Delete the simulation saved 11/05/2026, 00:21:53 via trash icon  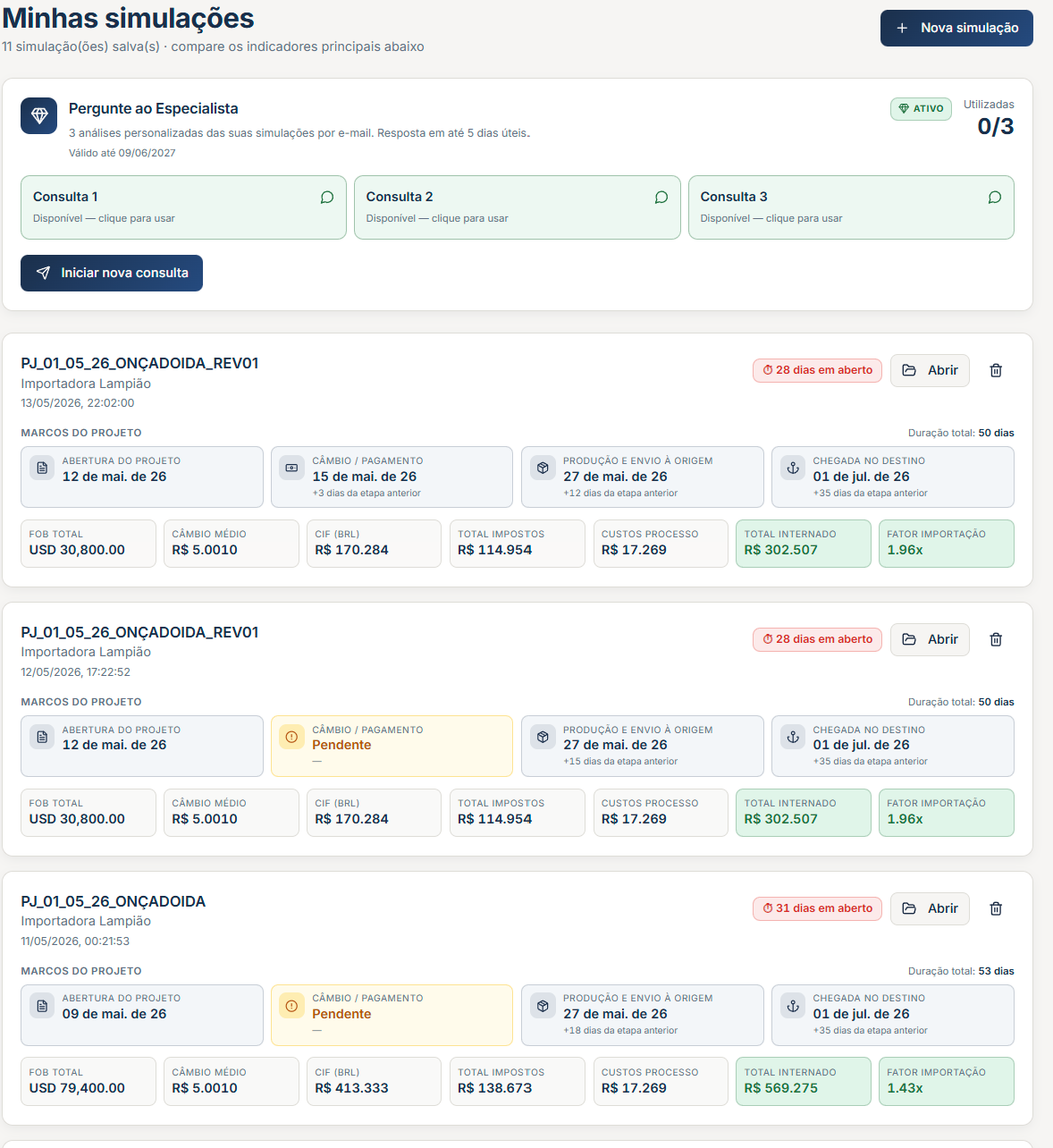click(996, 908)
